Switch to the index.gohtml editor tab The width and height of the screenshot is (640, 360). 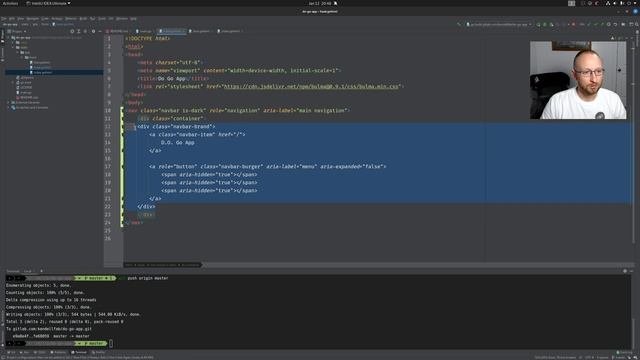229,31
